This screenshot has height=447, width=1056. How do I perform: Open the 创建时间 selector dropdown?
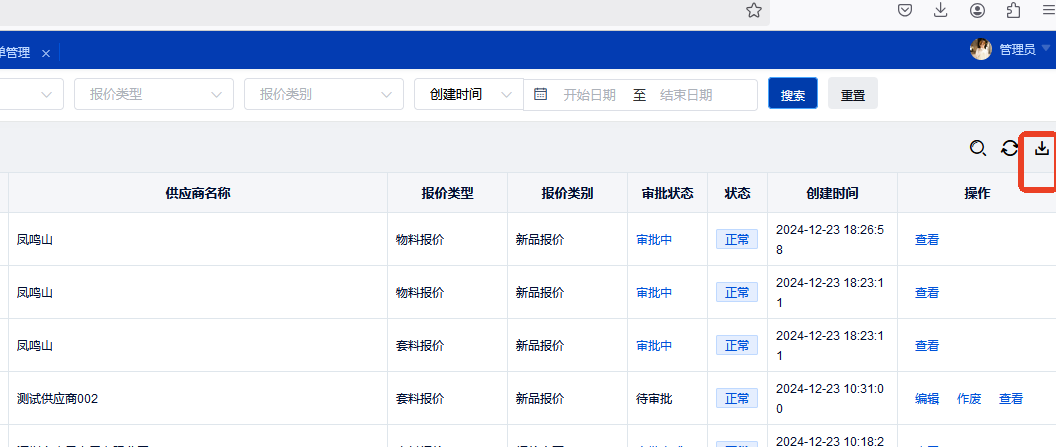[x=469, y=94]
